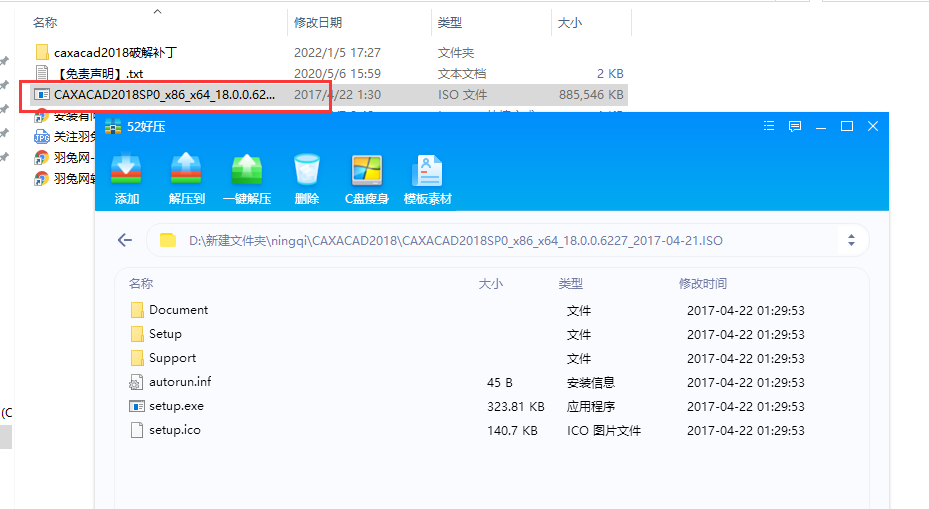
Task: Select caxacad2018破解补丁 folder icon in Explorer
Action: tap(42, 52)
